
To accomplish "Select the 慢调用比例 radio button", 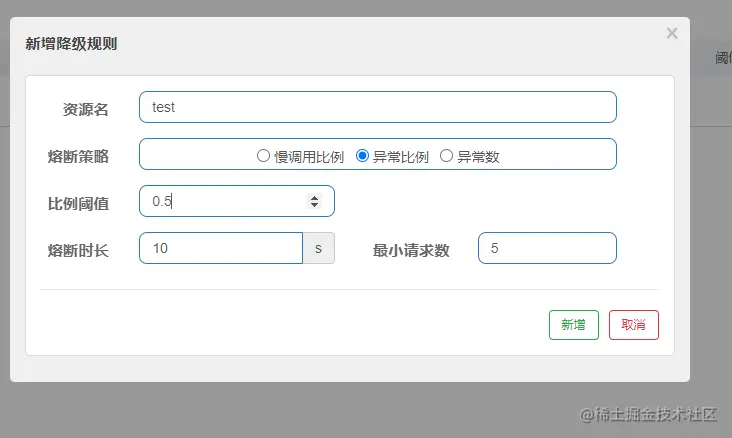I will 263,155.
